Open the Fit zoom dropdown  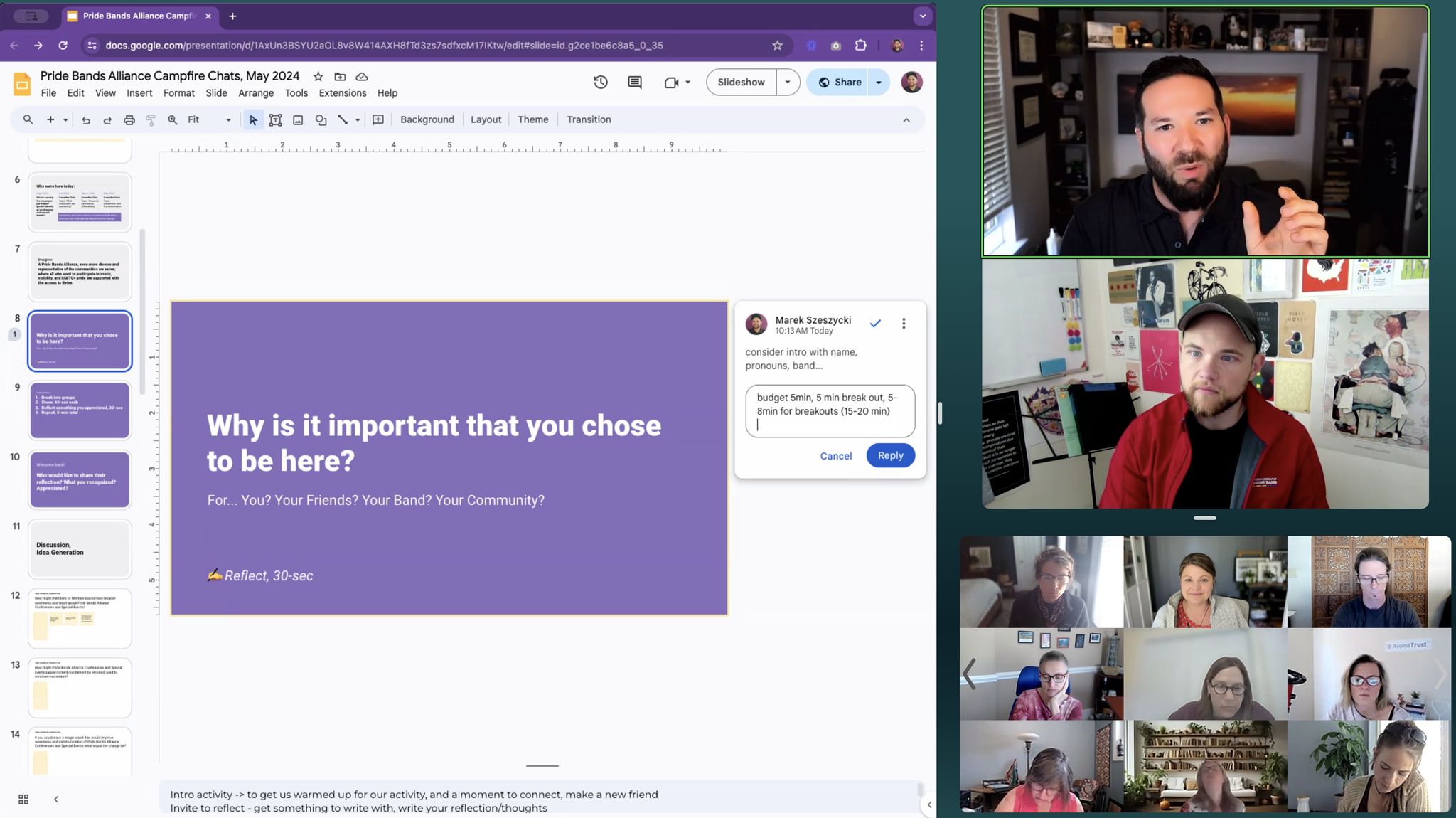209,119
